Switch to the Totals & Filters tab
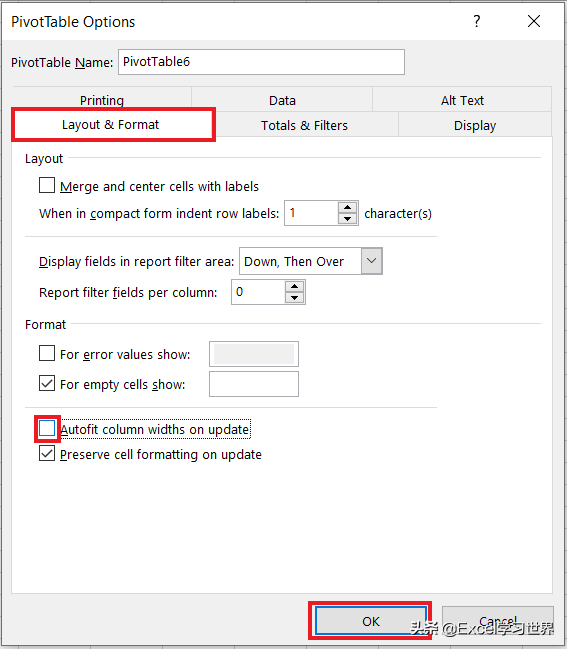This screenshot has width=567, height=649. (305, 125)
